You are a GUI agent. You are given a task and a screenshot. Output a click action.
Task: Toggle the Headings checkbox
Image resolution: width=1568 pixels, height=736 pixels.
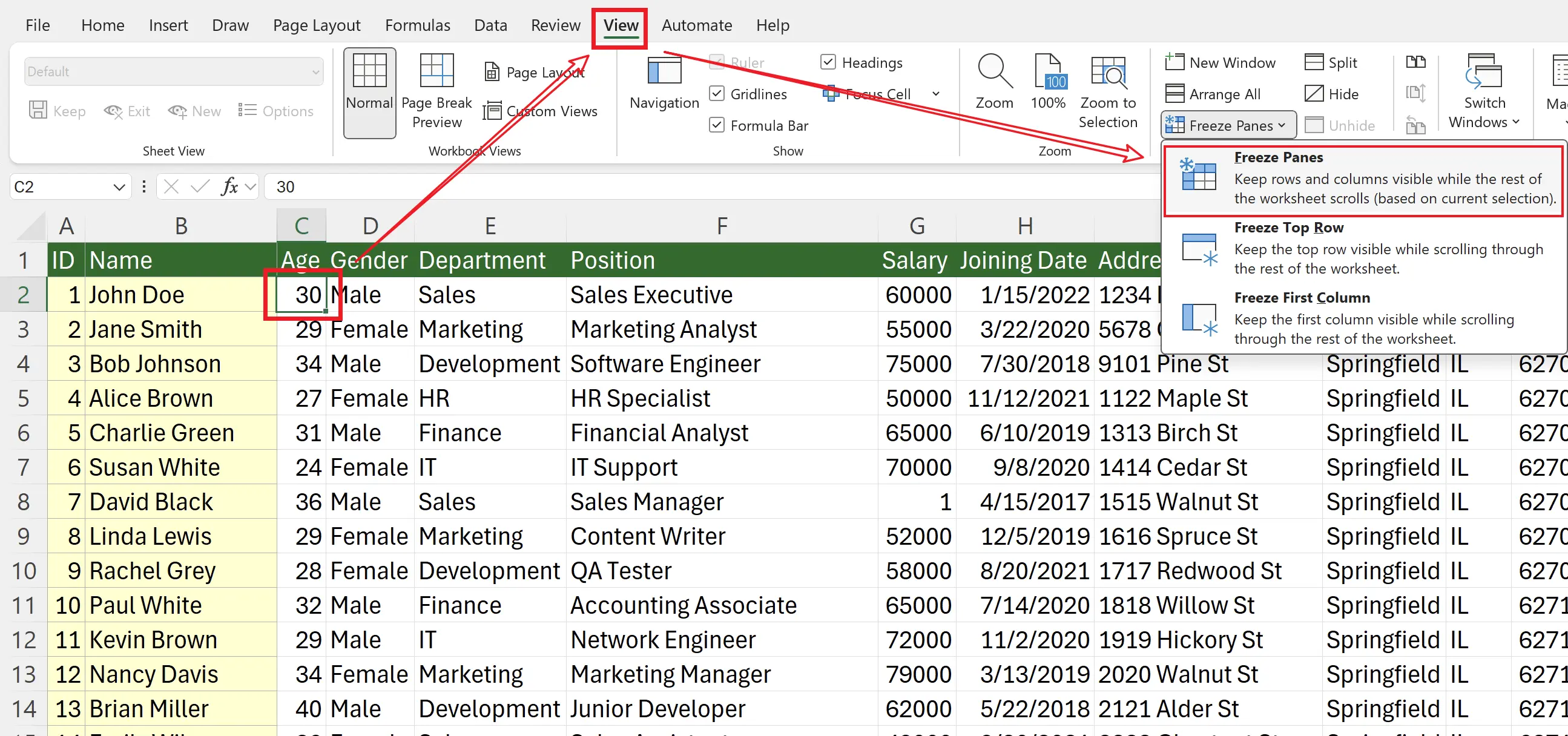(x=828, y=62)
